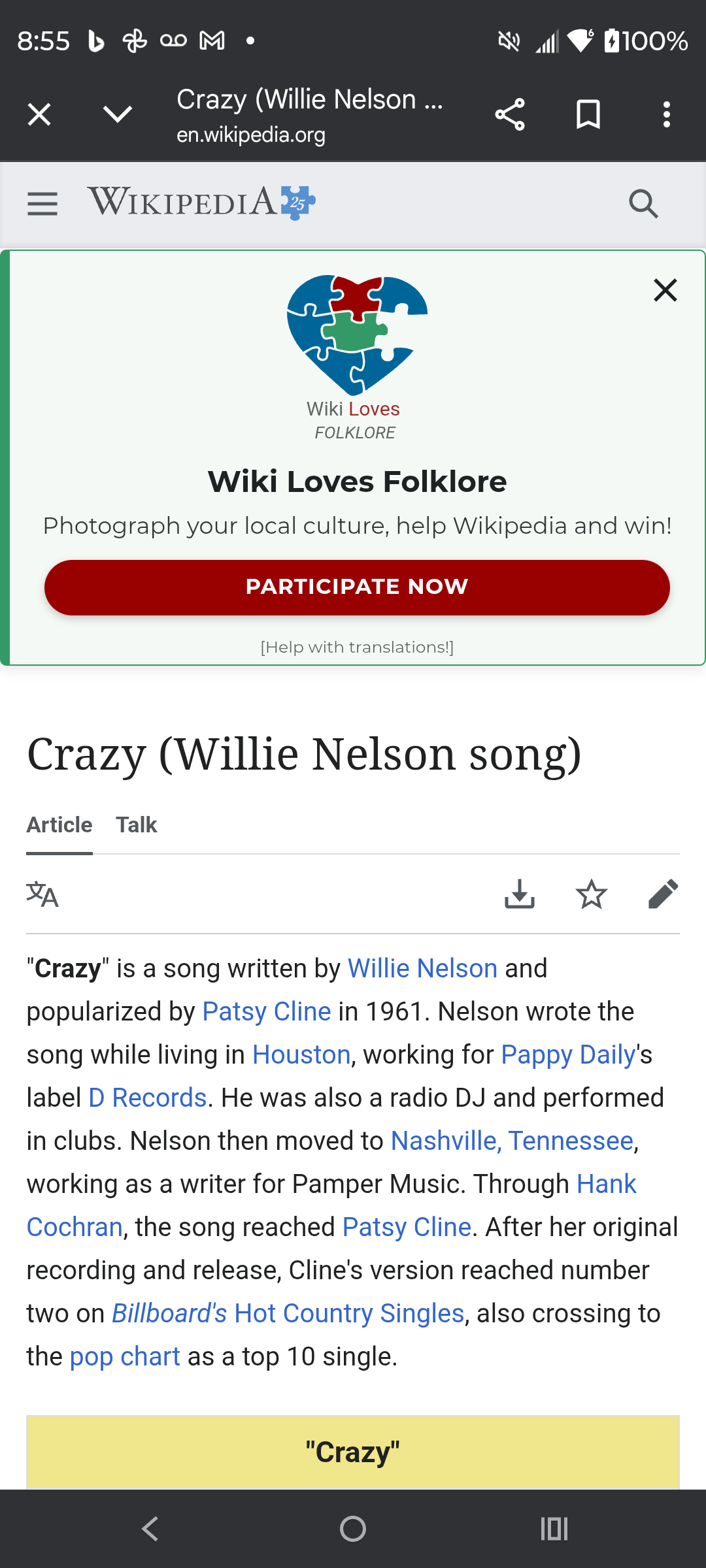Open the Pappy Daily link
Image resolution: width=706 pixels, height=1568 pixels.
[x=568, y=1055]
